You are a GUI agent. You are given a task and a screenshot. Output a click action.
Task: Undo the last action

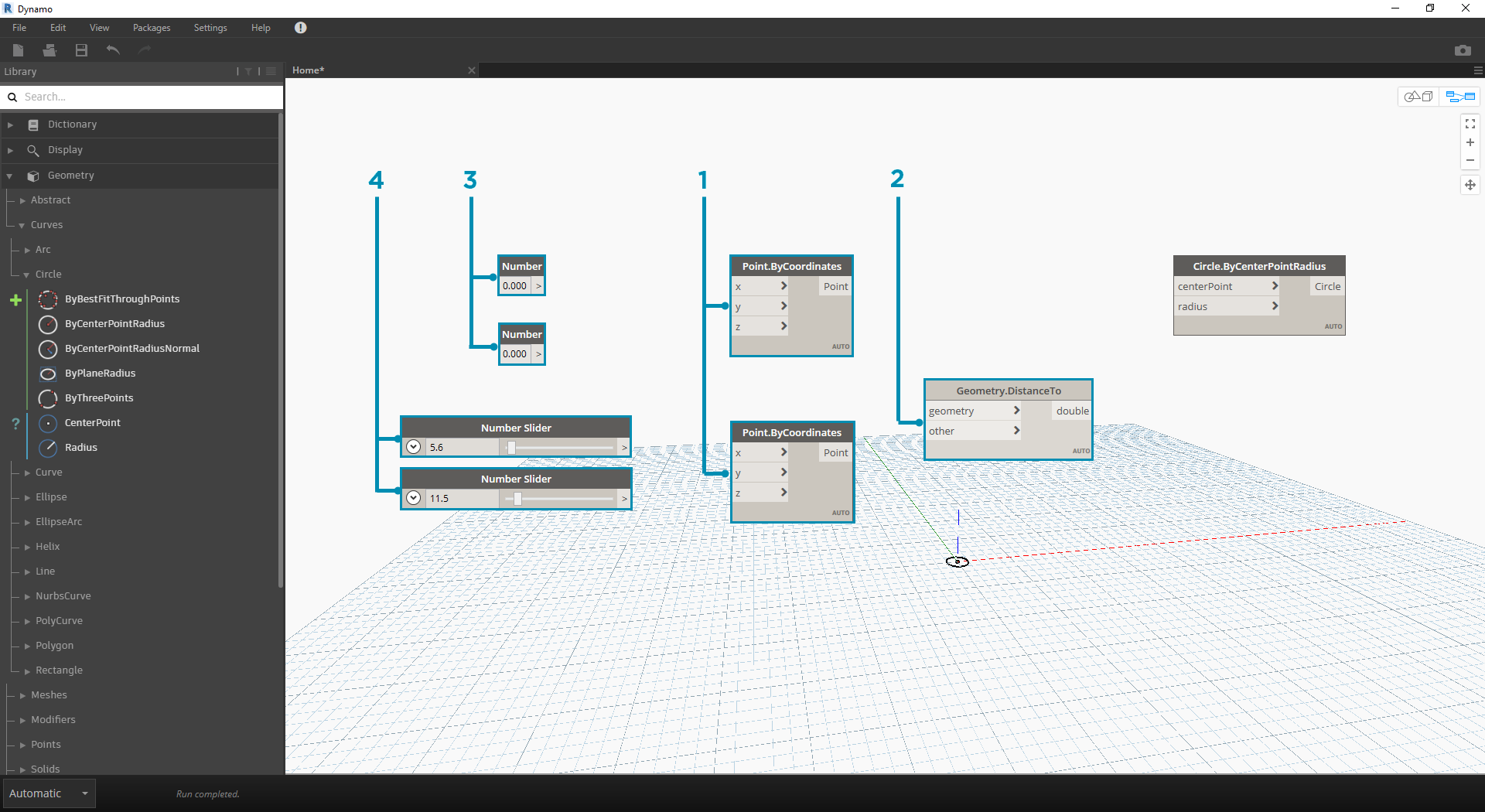pos(112,49)
